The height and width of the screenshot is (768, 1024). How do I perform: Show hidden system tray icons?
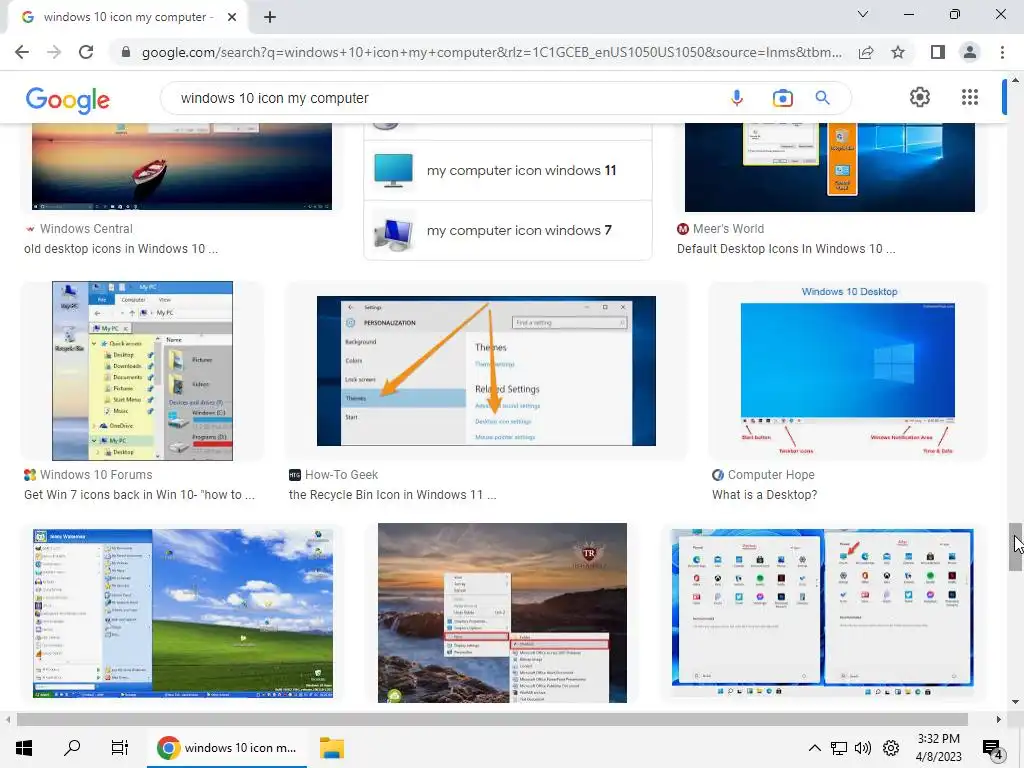pyautogui.click(x=814, y=748)
